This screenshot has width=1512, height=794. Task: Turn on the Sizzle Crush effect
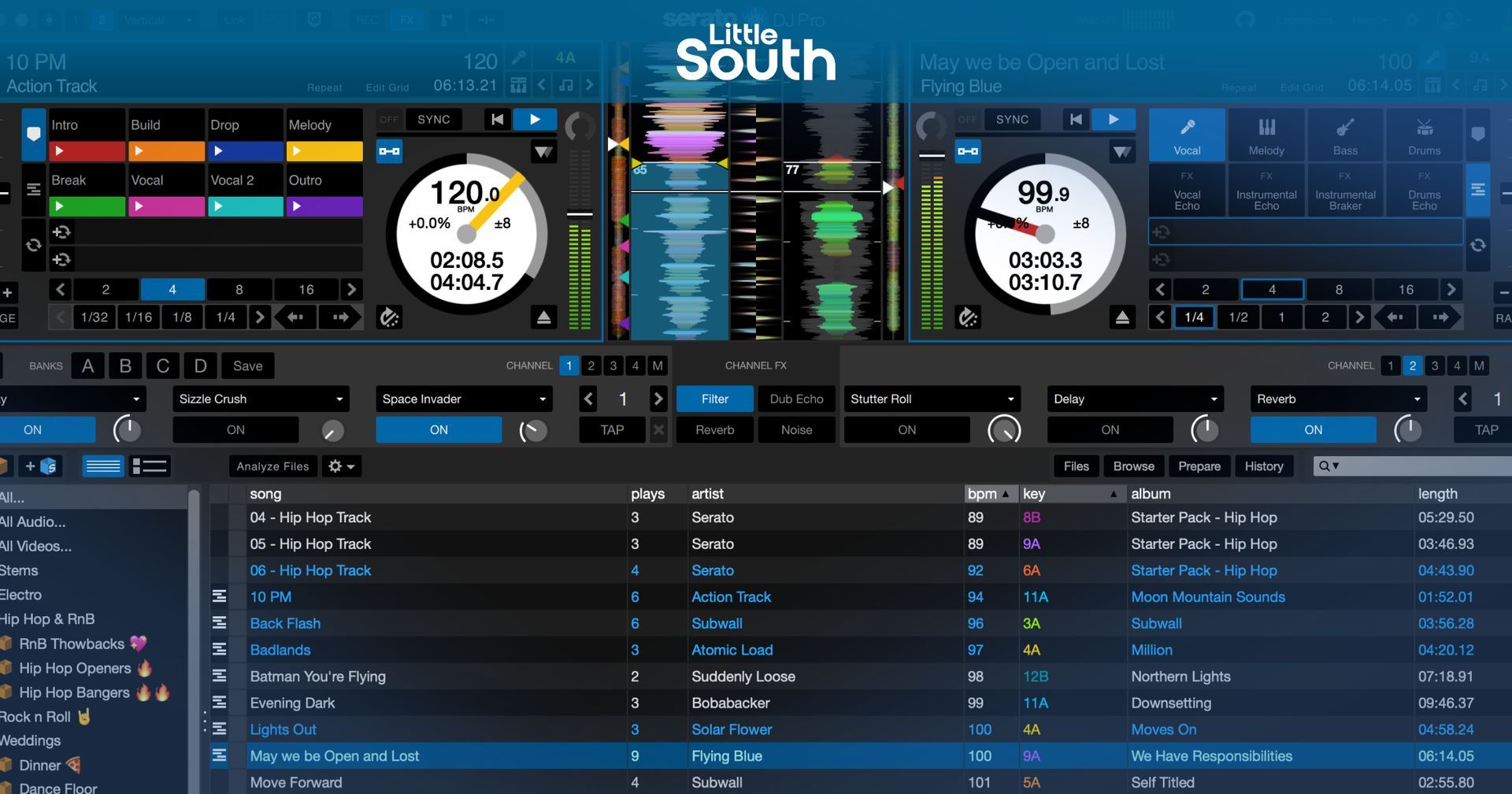[235, 430]
